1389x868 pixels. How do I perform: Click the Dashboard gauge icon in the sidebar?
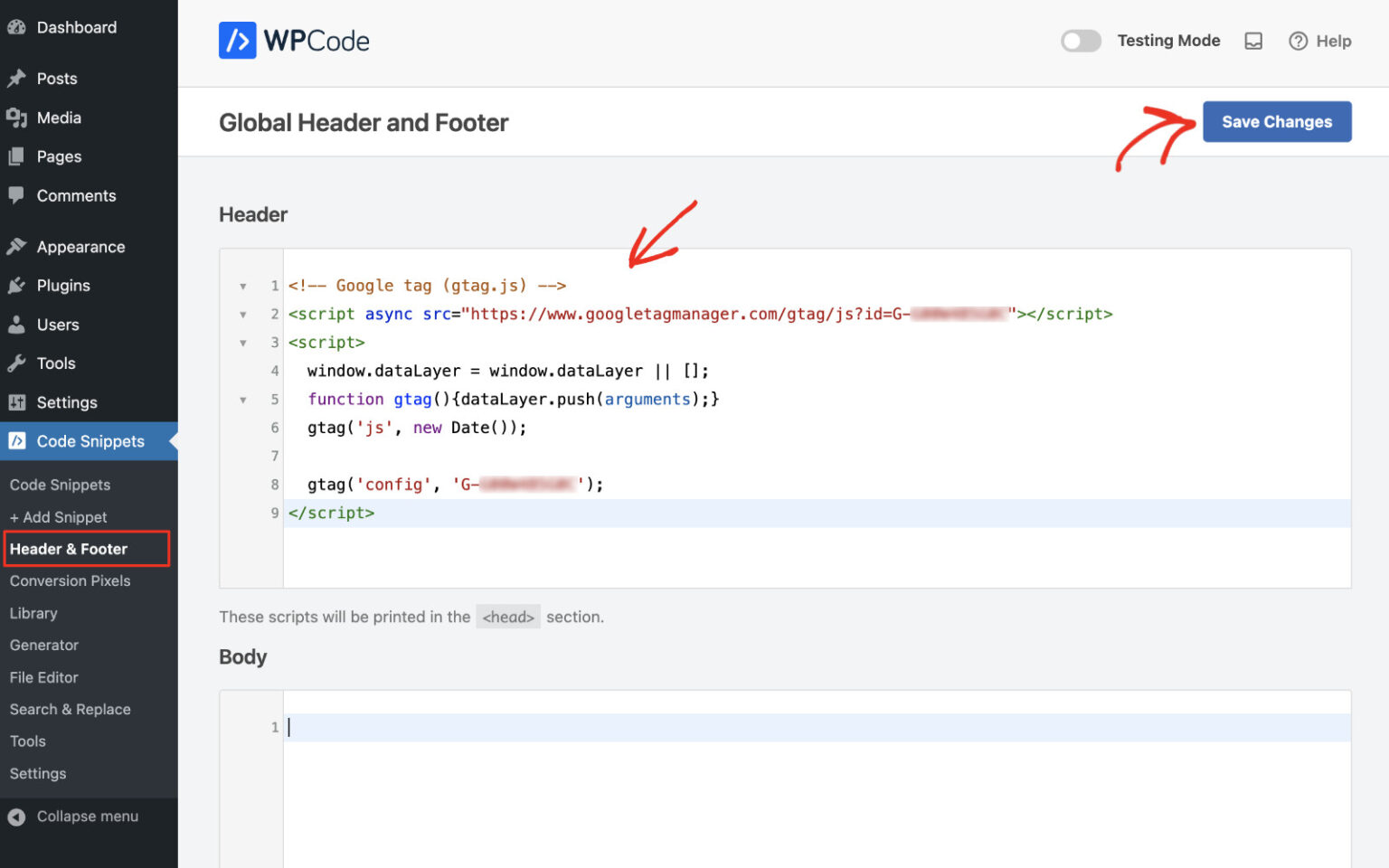click(16, 27)
